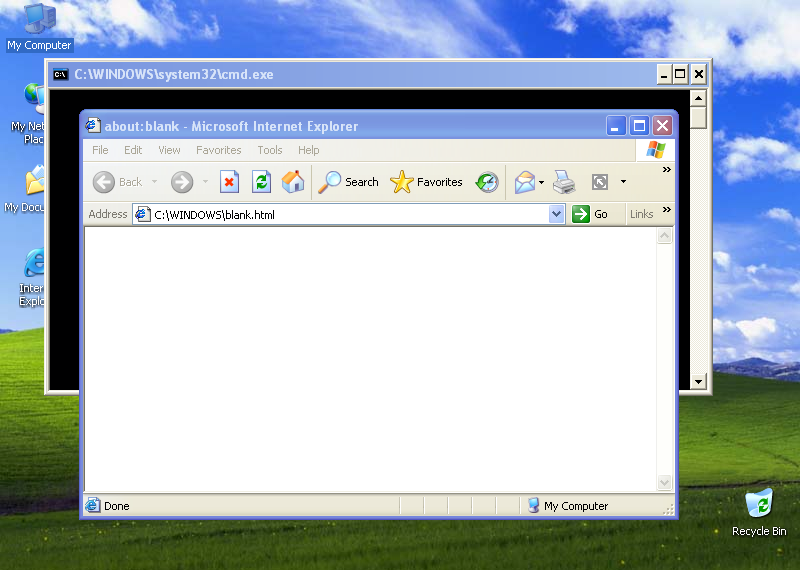Screen dimensions: 800x570
Task: Refresh the page using the green arrows icon
Action: [261, 182]
